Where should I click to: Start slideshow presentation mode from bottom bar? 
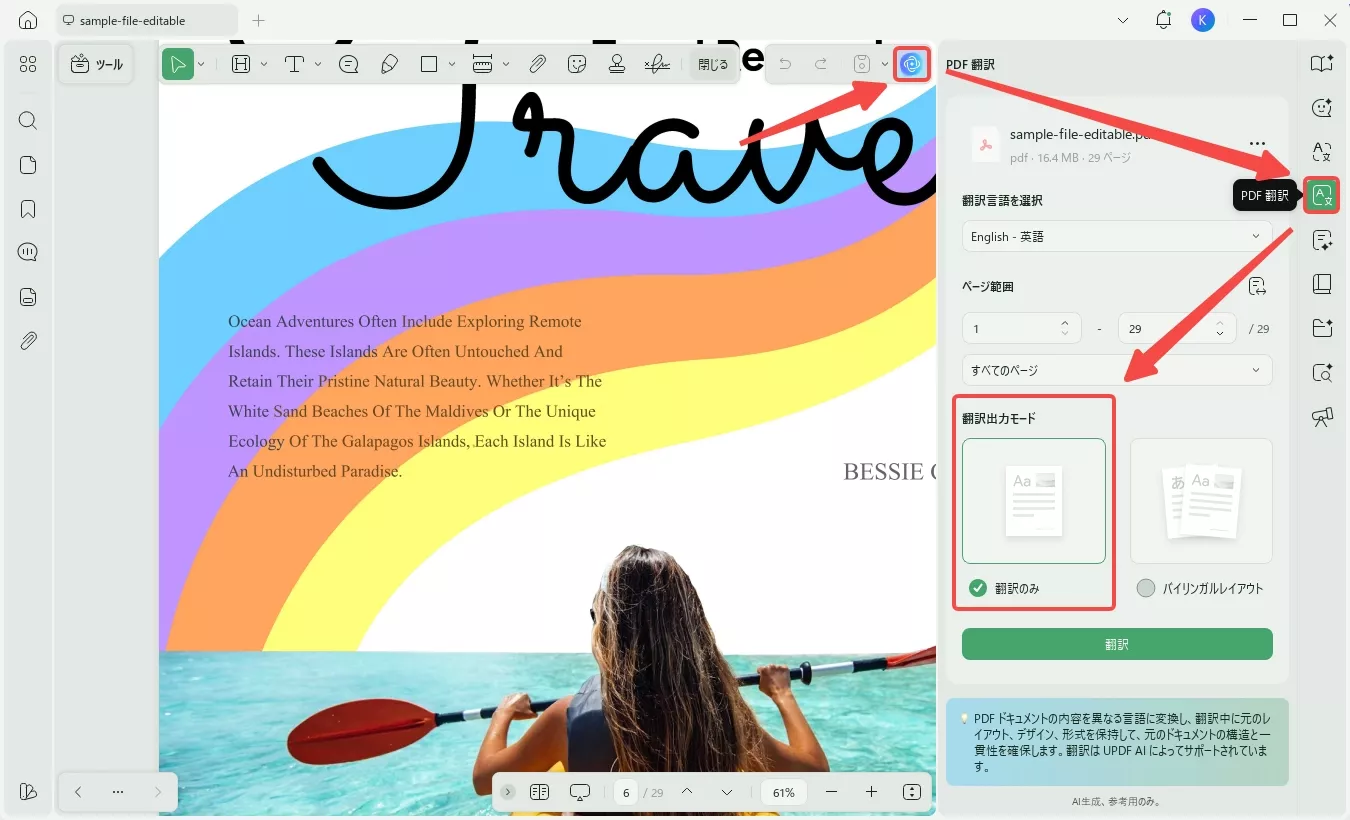click(580, 792)
